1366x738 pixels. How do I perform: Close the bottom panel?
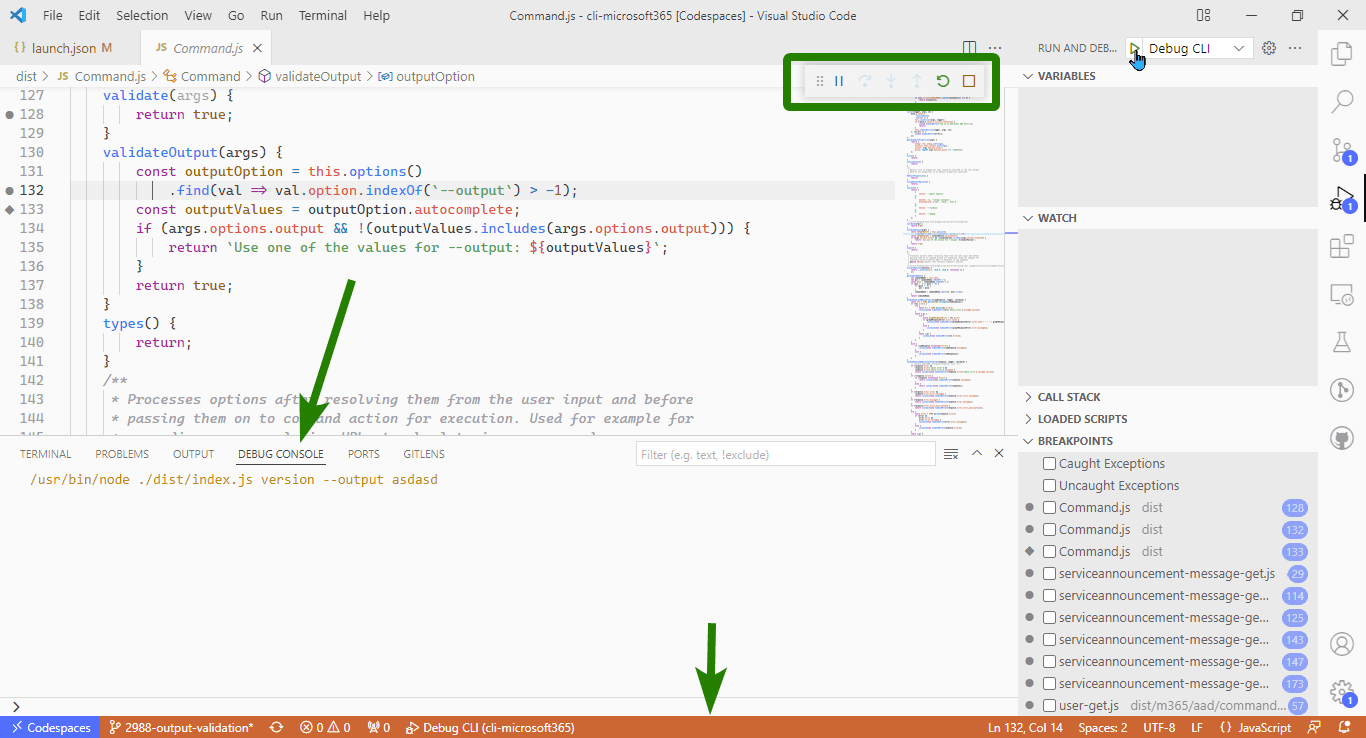[x=999, y=454]
